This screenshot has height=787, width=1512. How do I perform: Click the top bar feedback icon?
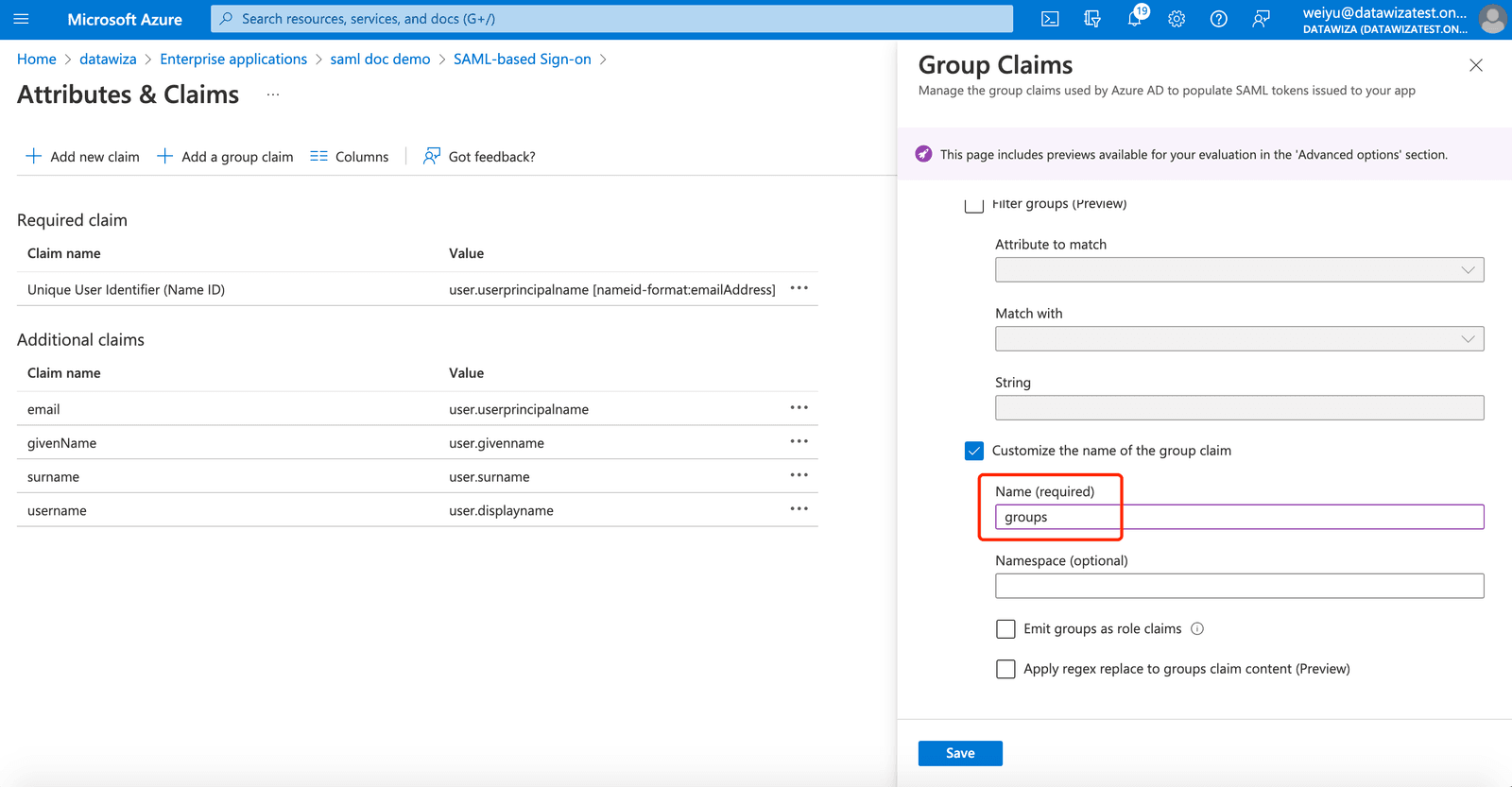click(1261, 19)
